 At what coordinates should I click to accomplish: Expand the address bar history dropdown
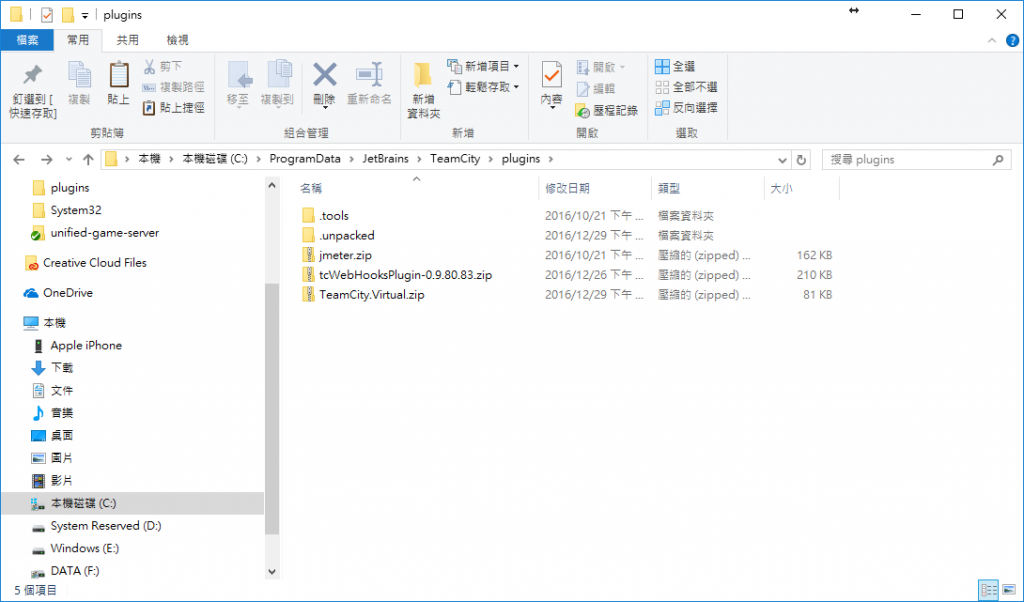782,160
